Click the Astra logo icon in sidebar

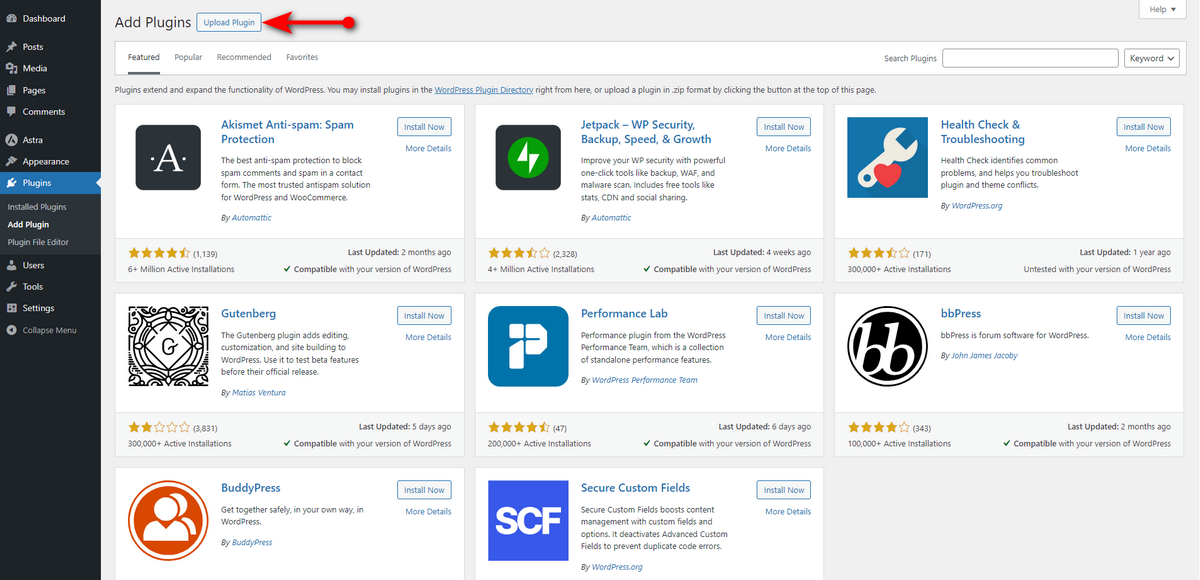(x=11, y=140)
